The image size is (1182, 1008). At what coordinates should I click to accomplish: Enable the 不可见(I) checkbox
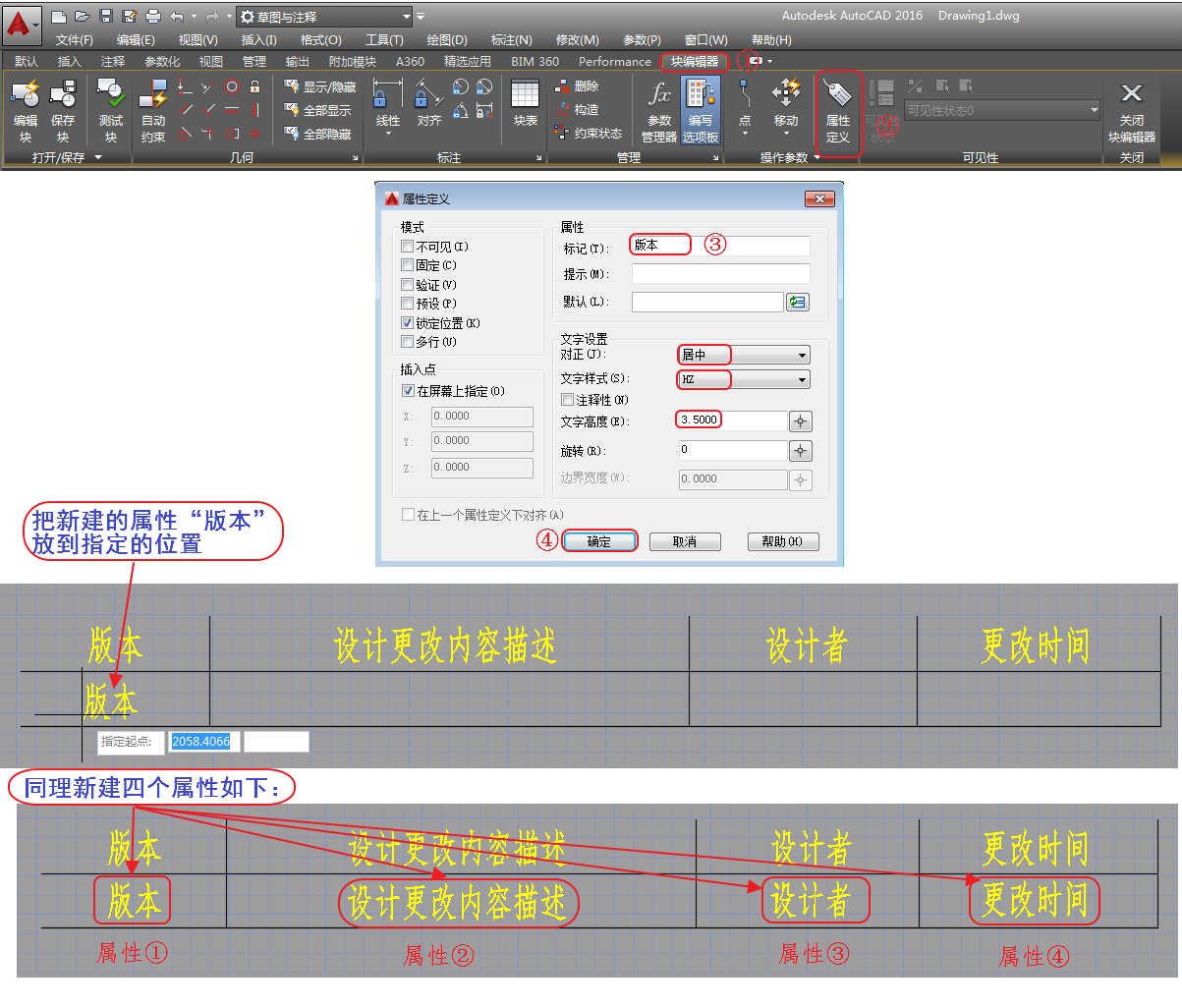click(407, 247)
